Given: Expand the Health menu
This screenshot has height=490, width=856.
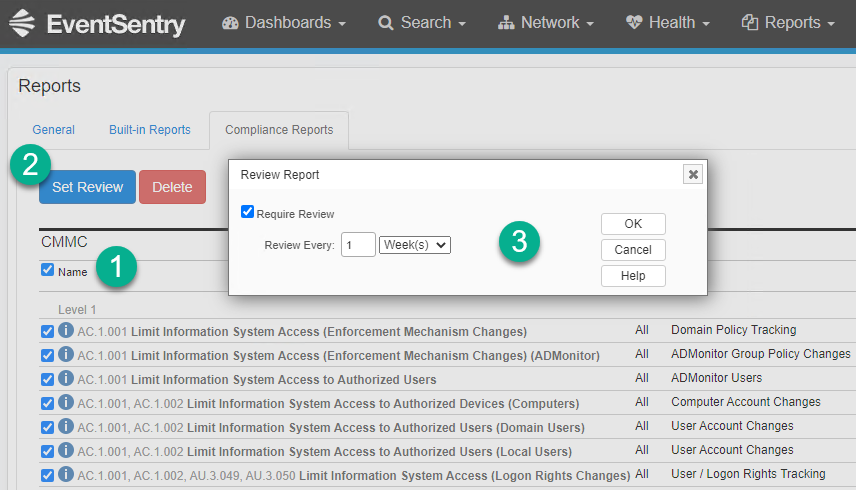Looking at the screenshot, I should tap(668, 23).
